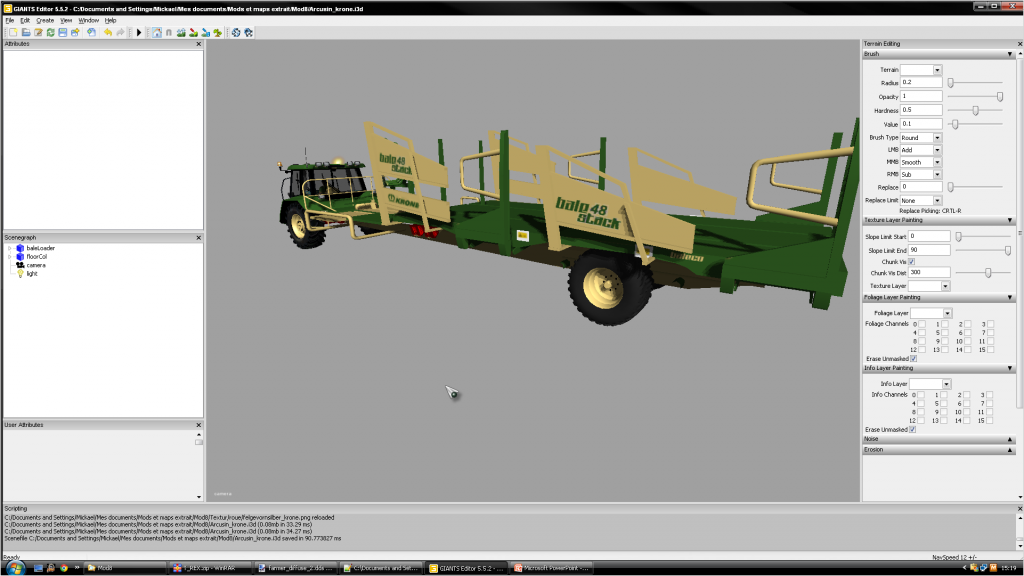1024x576 pixels.
Task: Click the Import file toolbar icon
Action: (x=91, y=33)
